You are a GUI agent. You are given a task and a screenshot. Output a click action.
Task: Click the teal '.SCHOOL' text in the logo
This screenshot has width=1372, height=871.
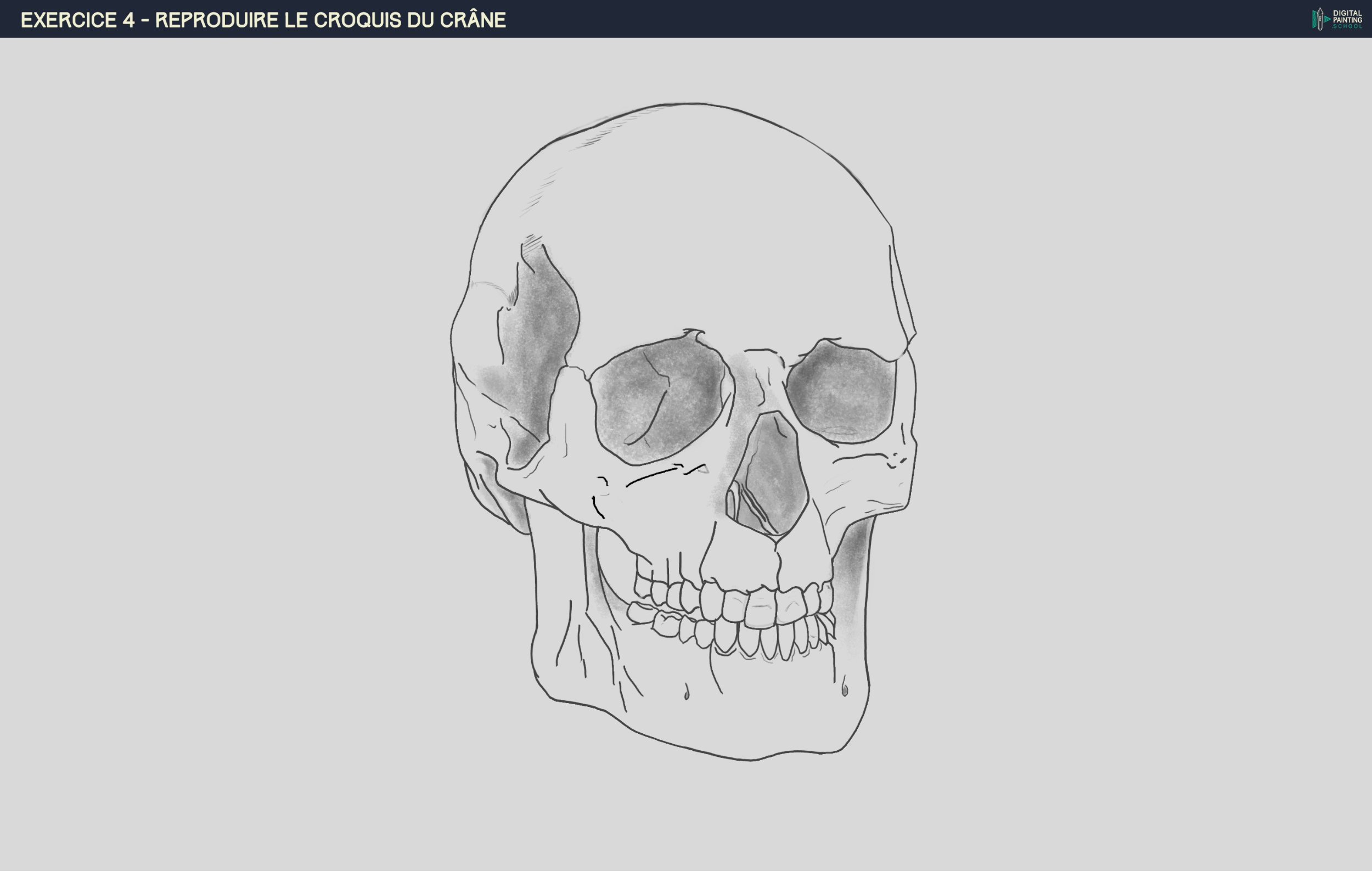coord(1346,27)
